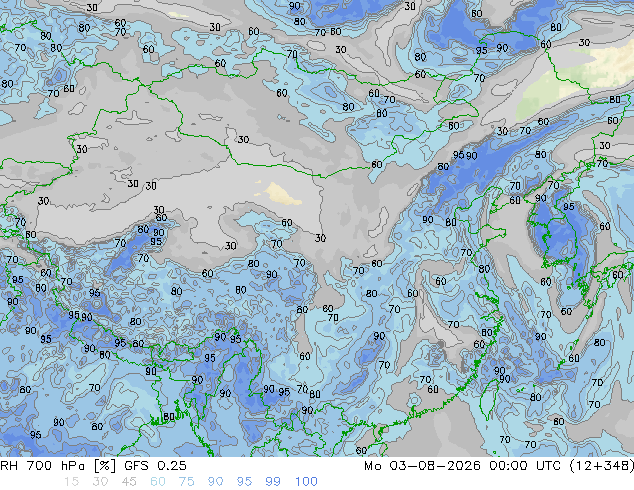Select the "GFS 0.25" model label

tap(156, 466)
